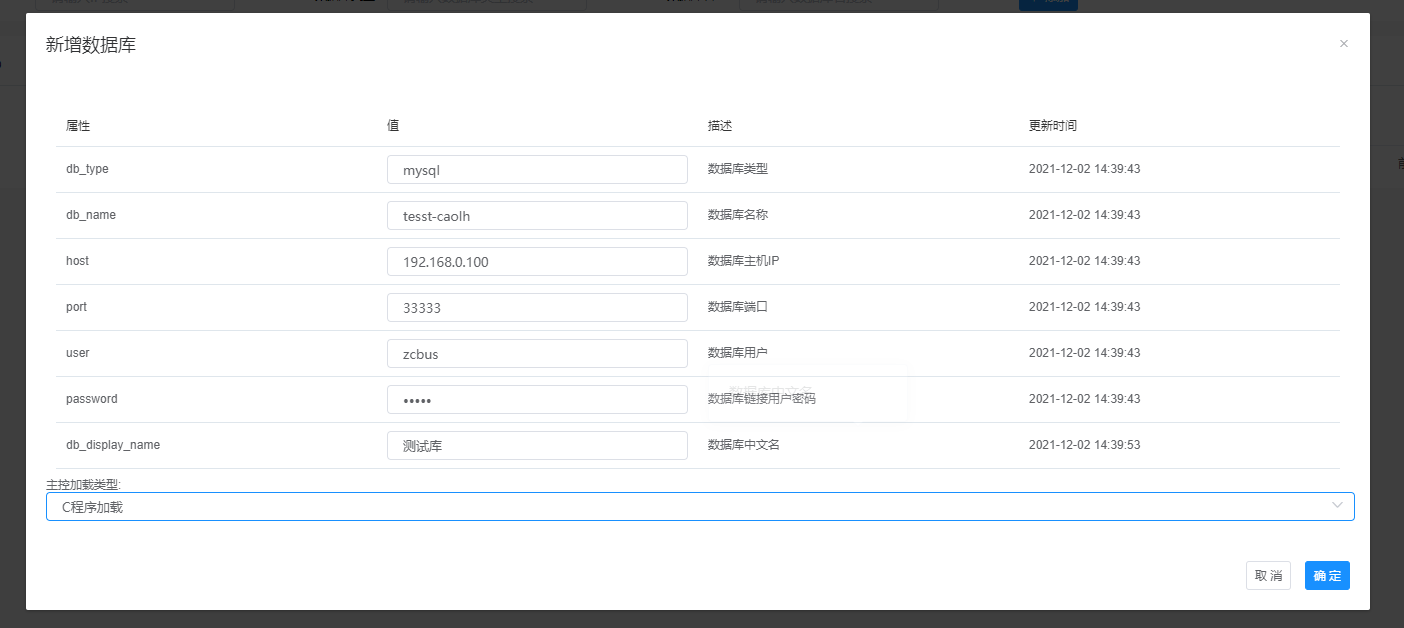Close the 新增数据库 dialog with X icon
Viewport: 1404px width, 628px height.
point(1343,43)
